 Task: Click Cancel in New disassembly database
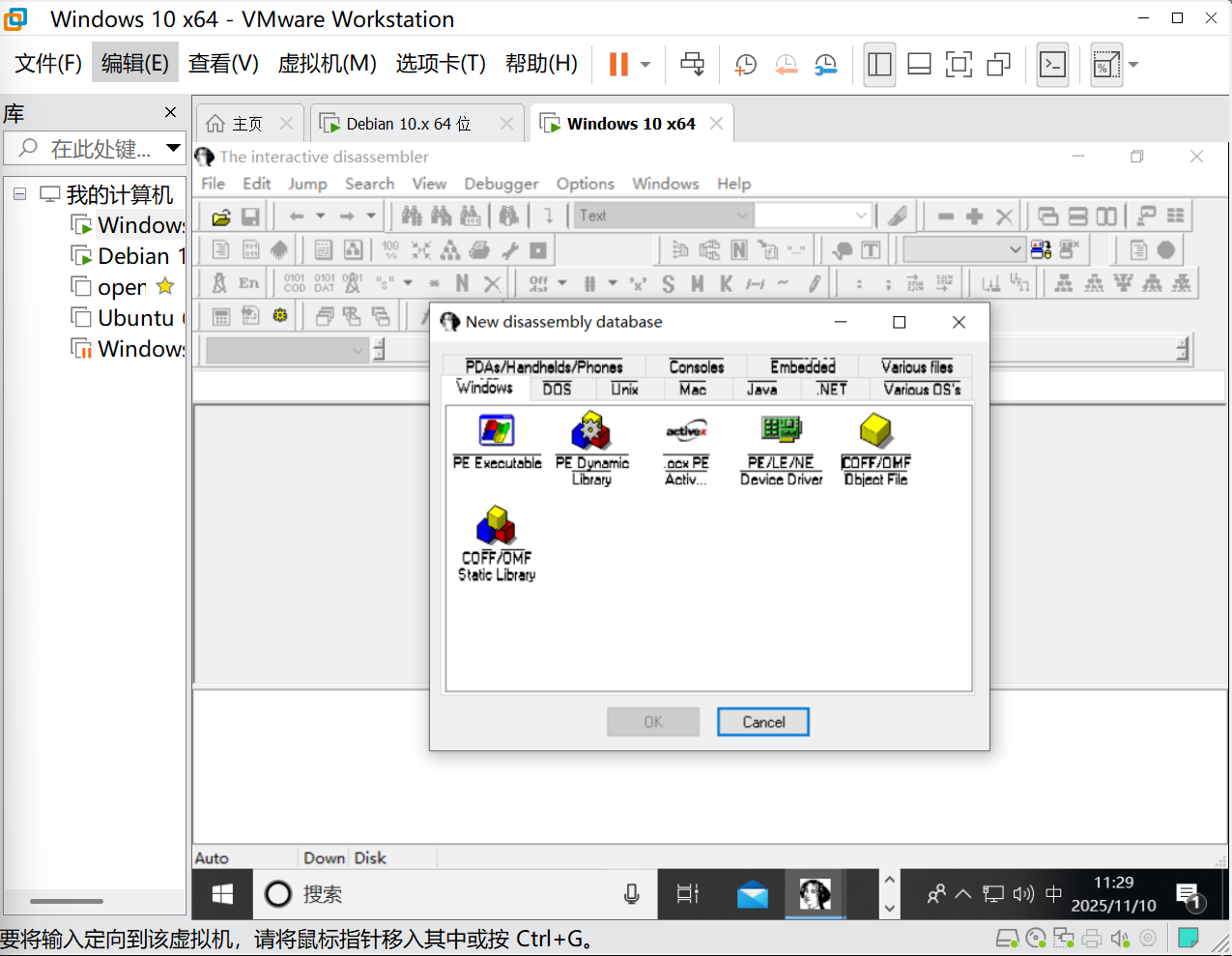(x=763, y=722)
